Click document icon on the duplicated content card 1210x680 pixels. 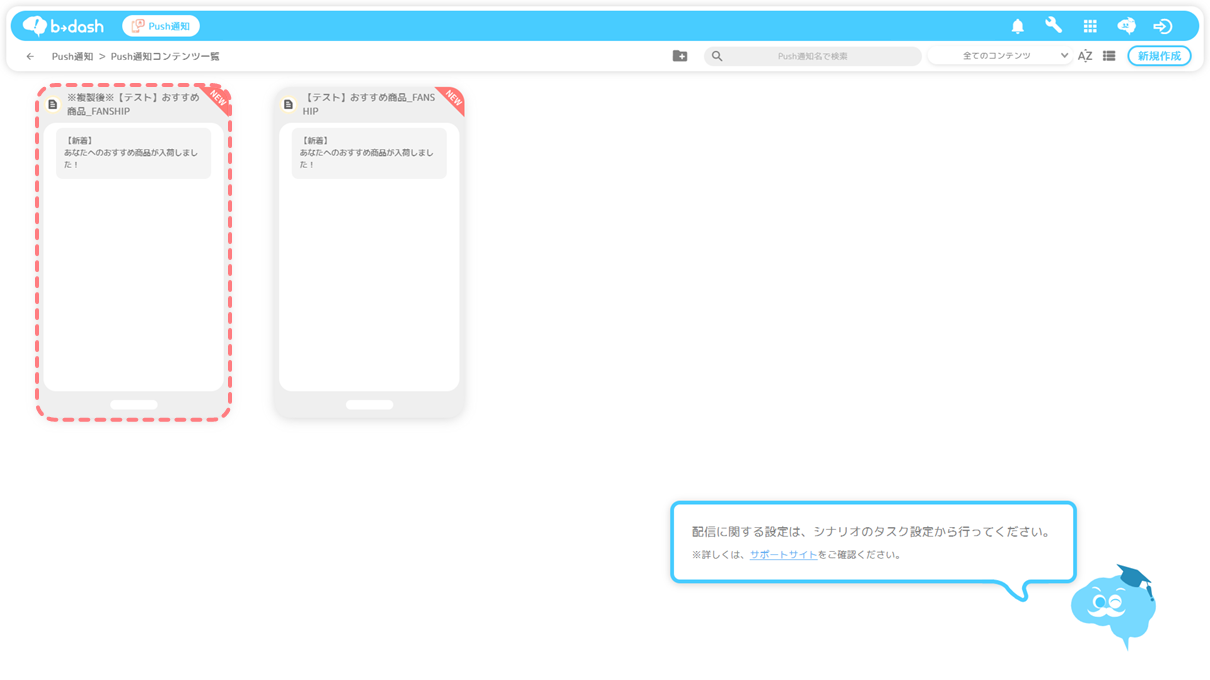click(53, 104)
